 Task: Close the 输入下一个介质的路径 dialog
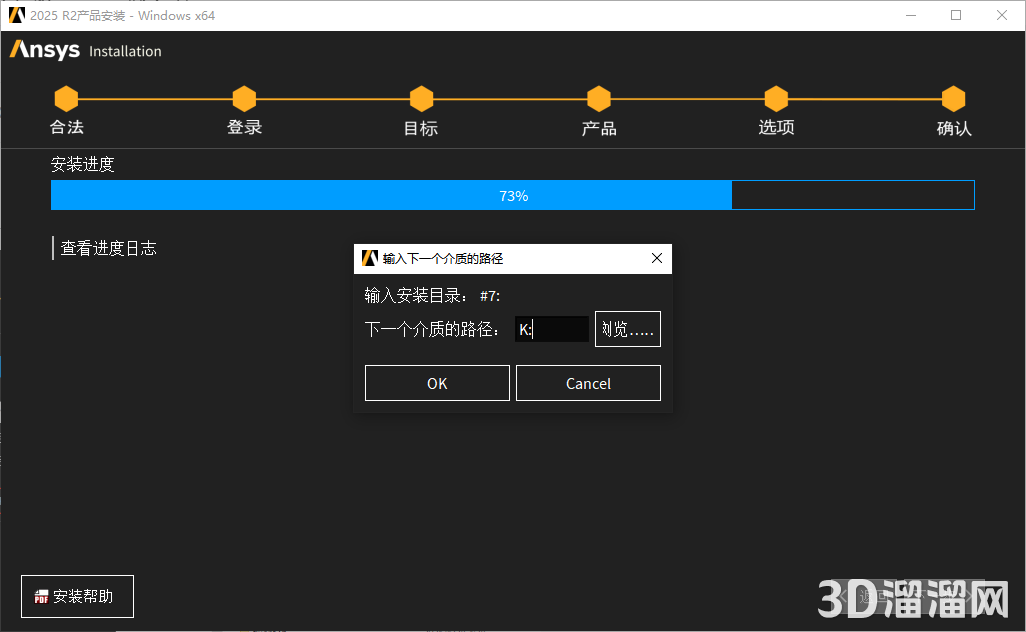657,258
